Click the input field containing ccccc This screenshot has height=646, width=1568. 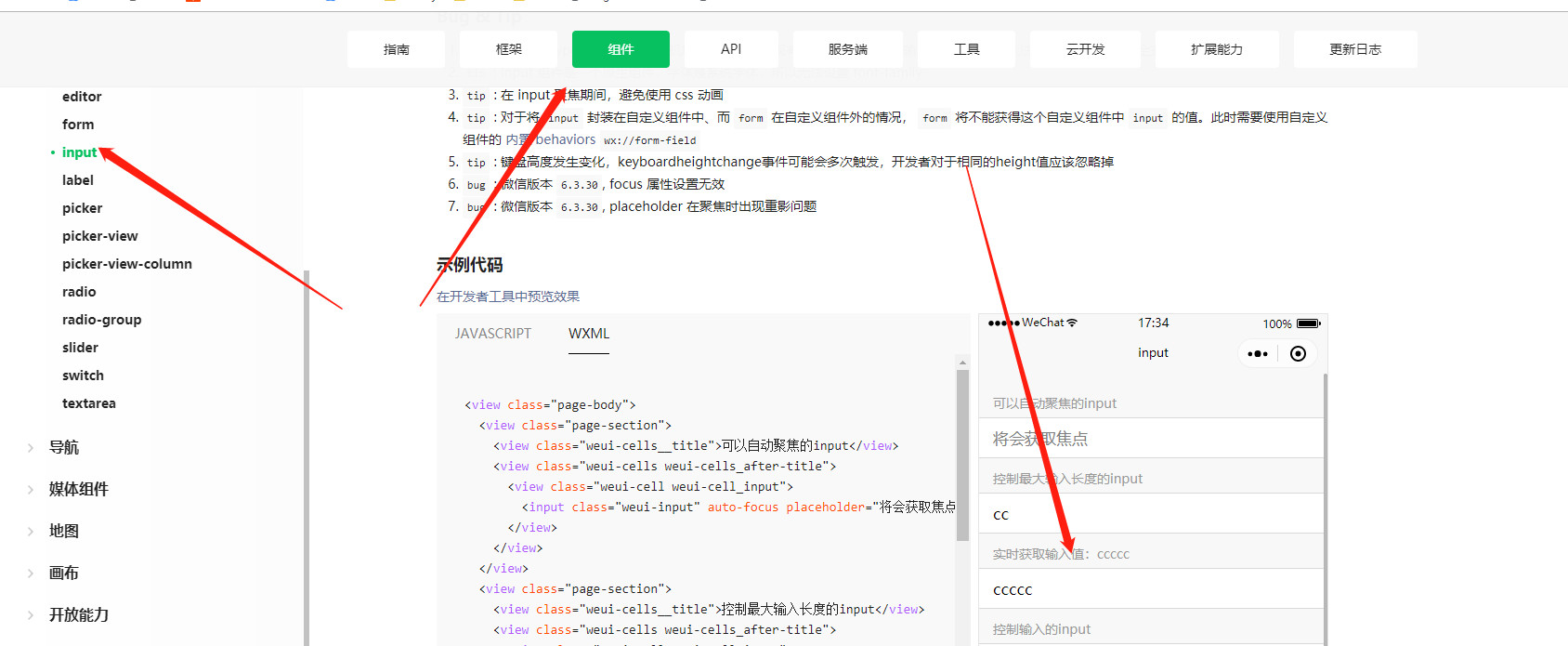tap(1150, 589)
